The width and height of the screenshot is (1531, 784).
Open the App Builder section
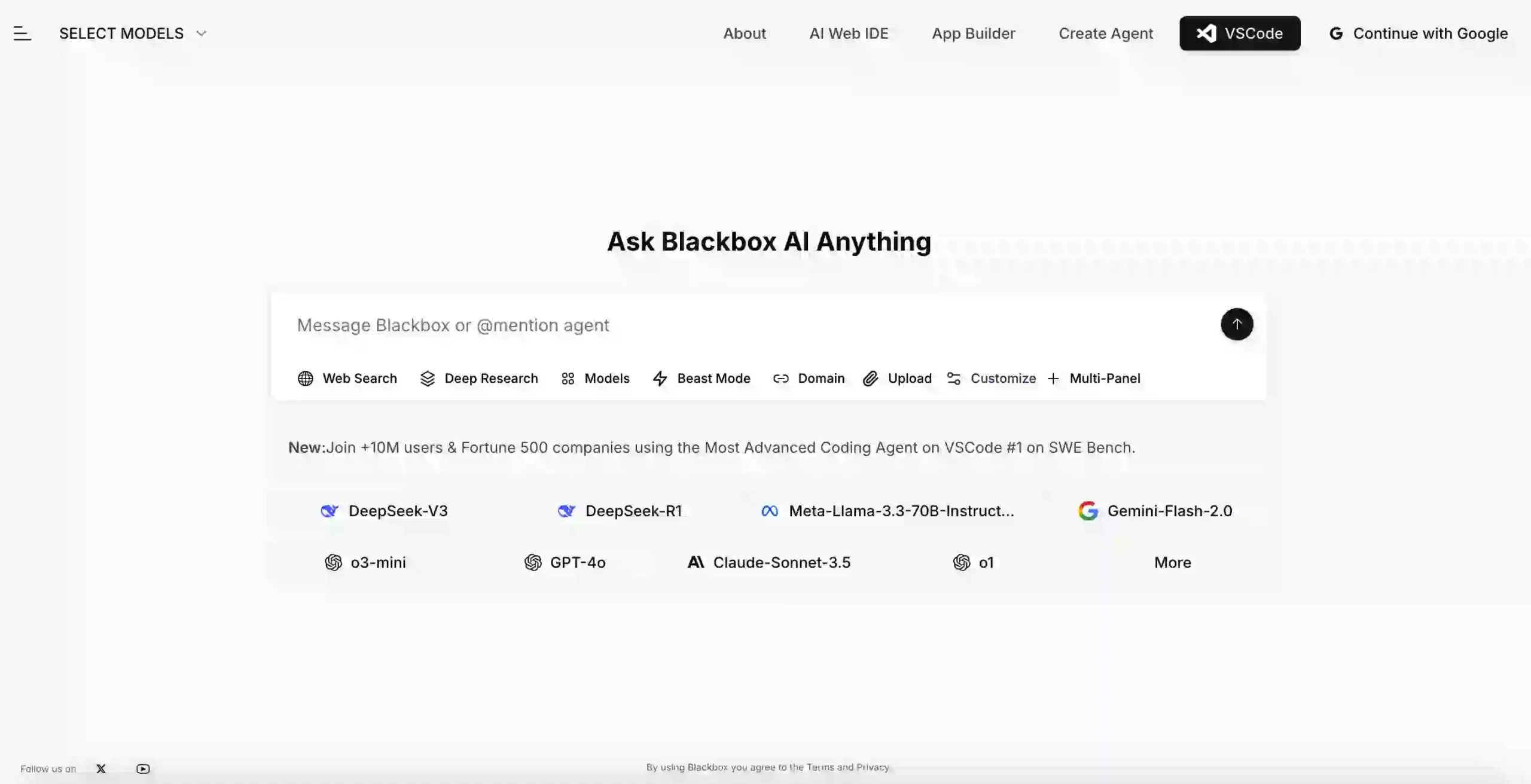point(973,33)
